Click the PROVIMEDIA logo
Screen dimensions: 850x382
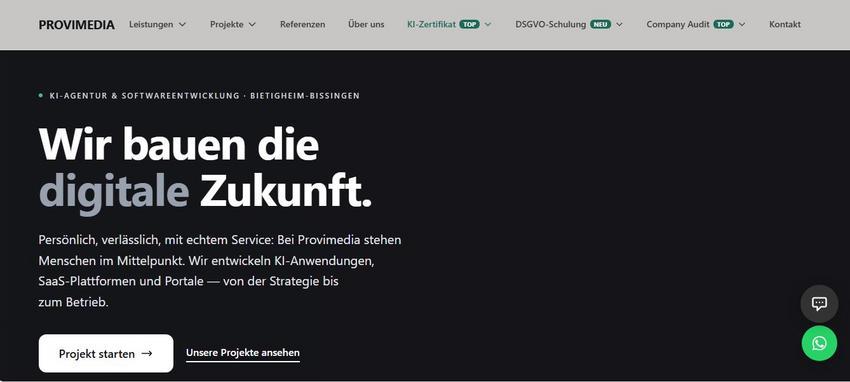pyautogui.click(x=76, y=25)
